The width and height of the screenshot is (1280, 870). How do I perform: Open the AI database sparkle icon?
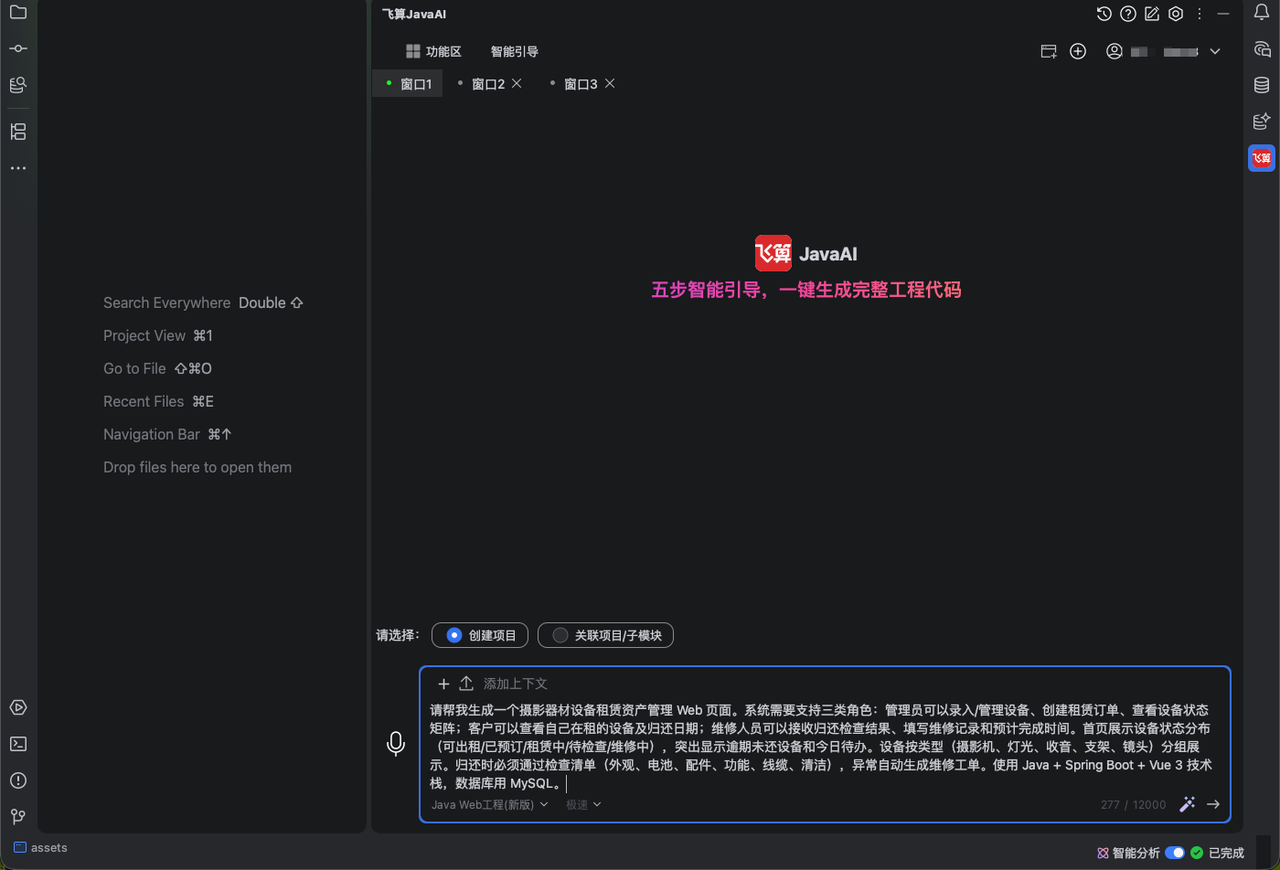1262,122
